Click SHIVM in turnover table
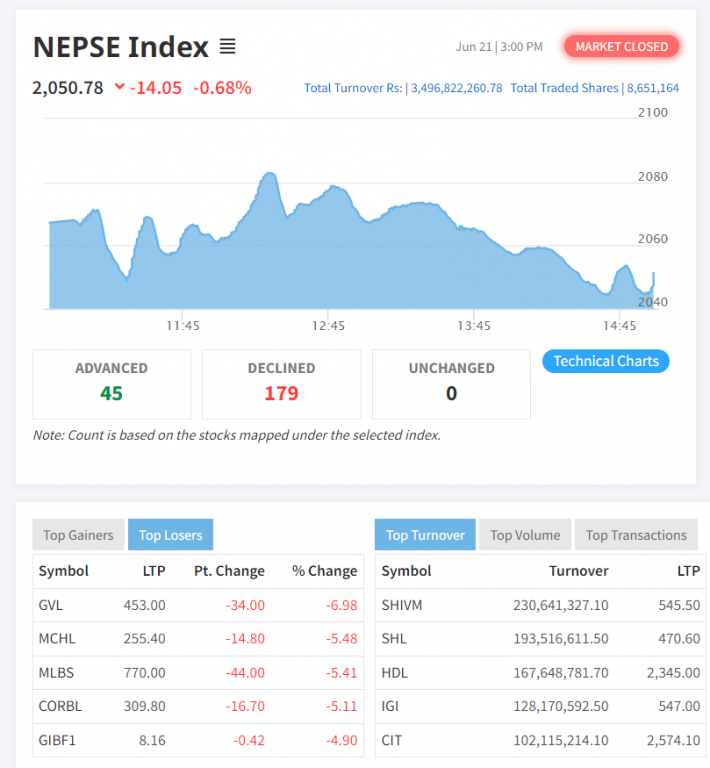Image resolution: width=710 pixels, height=768 pixels. [x=402, y=604]
